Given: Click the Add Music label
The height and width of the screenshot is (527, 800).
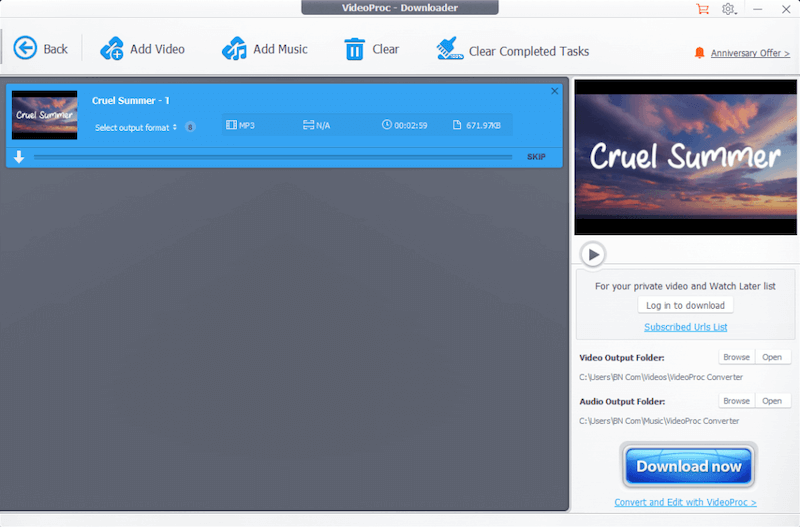Looking at the screenshot, I should (281, 49).
